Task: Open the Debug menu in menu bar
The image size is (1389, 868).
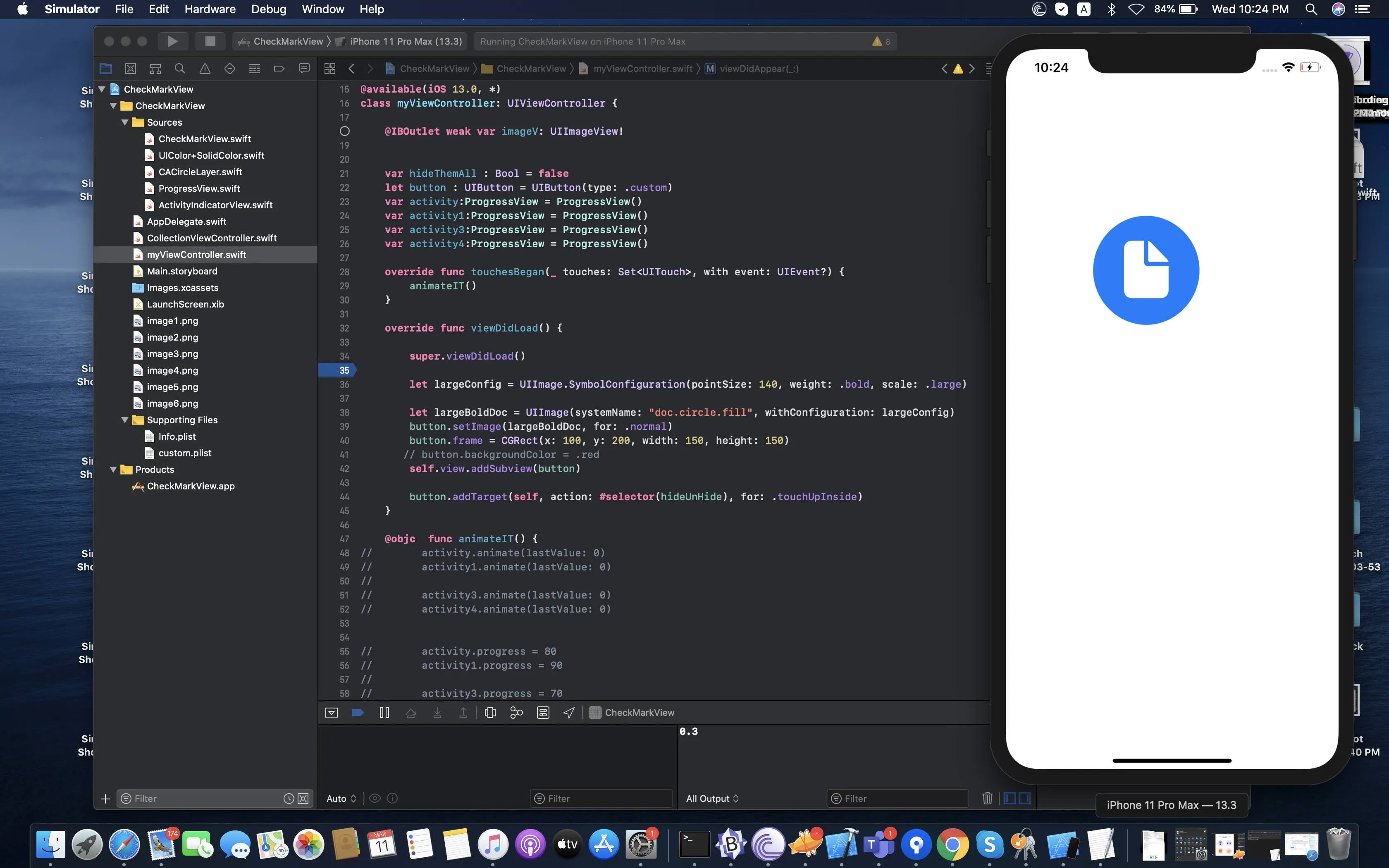Action: [x=268, y=9]
